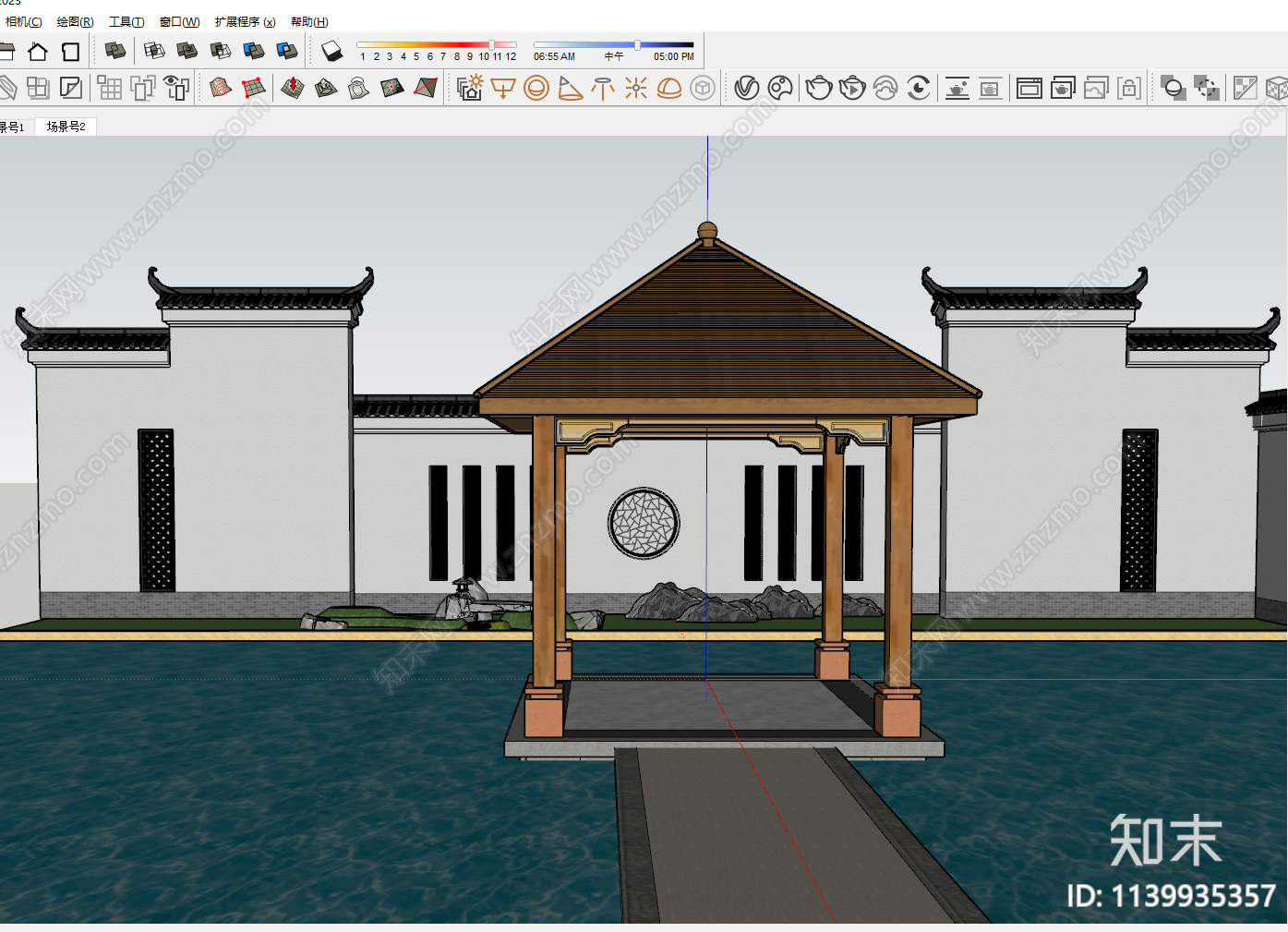
Task: Click the time of day slider handle
Action: click(637, 44)
